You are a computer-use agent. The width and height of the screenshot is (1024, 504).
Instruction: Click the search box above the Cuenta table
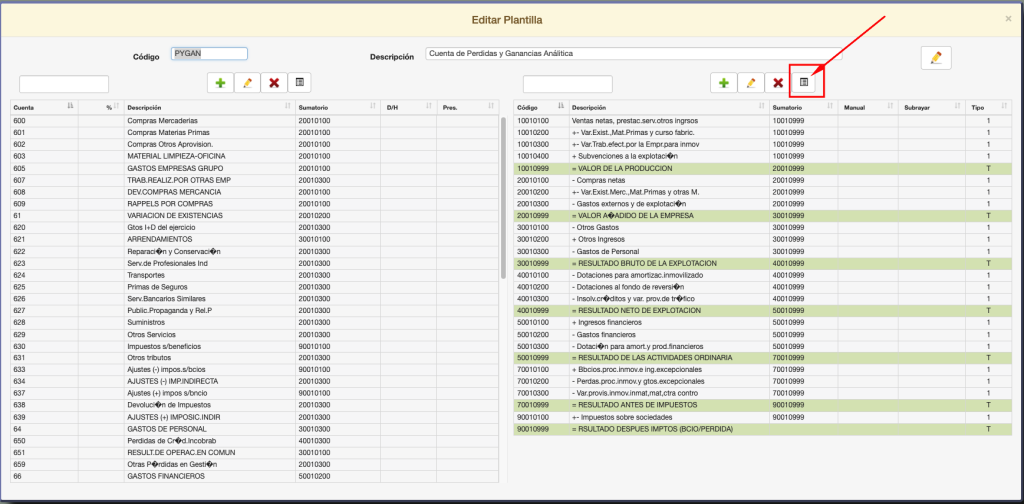(64, 84)
